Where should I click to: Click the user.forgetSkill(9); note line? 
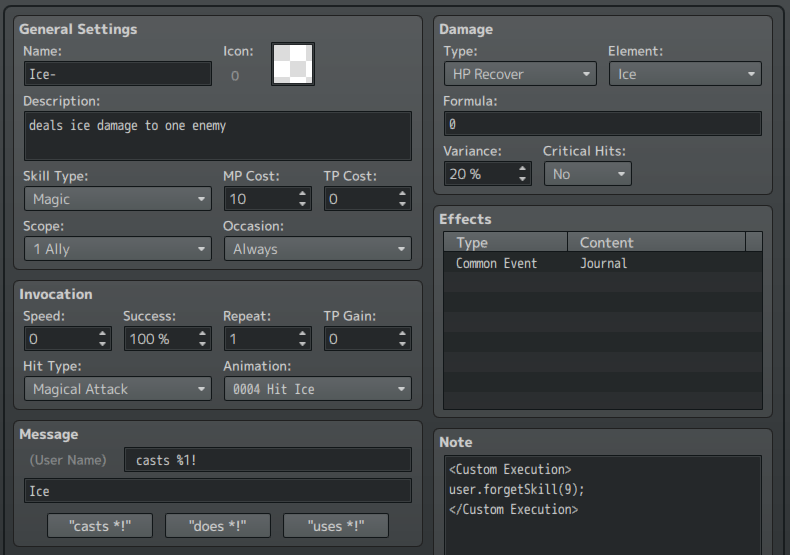coord(516,489)
